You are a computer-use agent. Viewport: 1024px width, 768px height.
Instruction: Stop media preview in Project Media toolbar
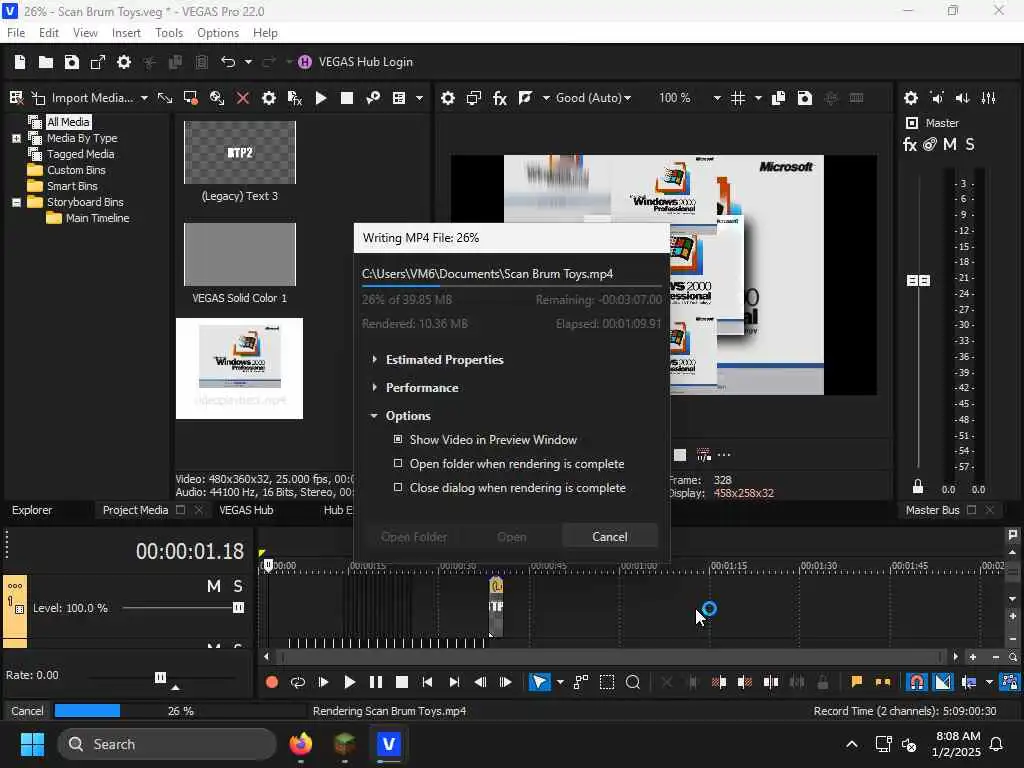point(347,98)
